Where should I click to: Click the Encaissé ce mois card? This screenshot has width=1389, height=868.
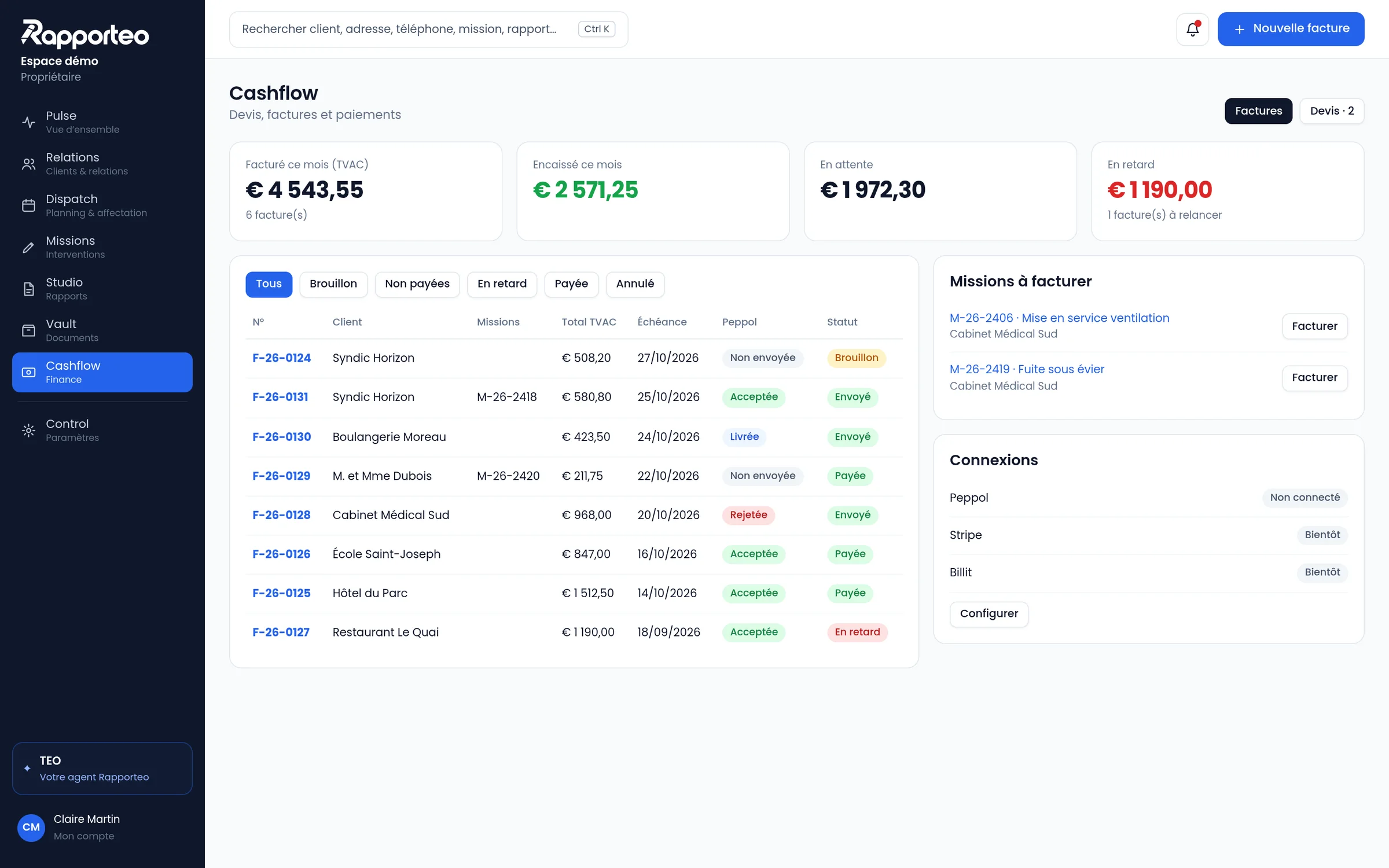653,192
